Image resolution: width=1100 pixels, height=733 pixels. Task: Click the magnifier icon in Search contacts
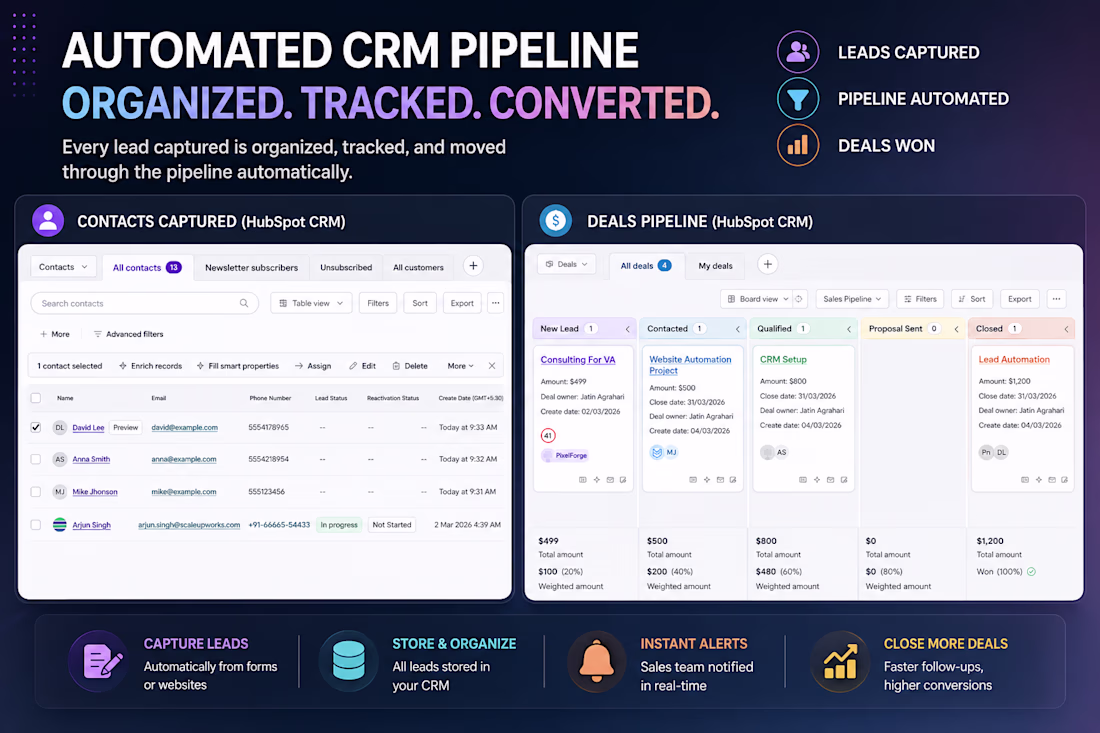[244, 303]
